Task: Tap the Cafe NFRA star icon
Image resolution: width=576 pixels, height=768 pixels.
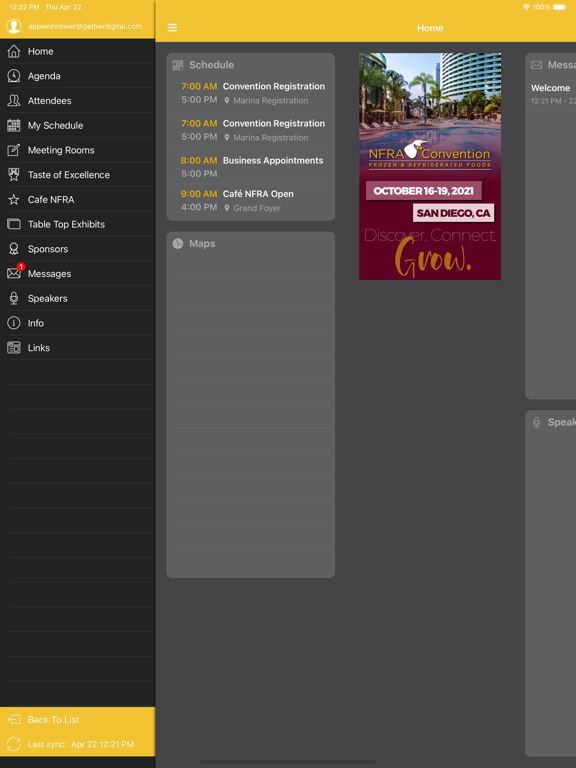Action: 14,199
